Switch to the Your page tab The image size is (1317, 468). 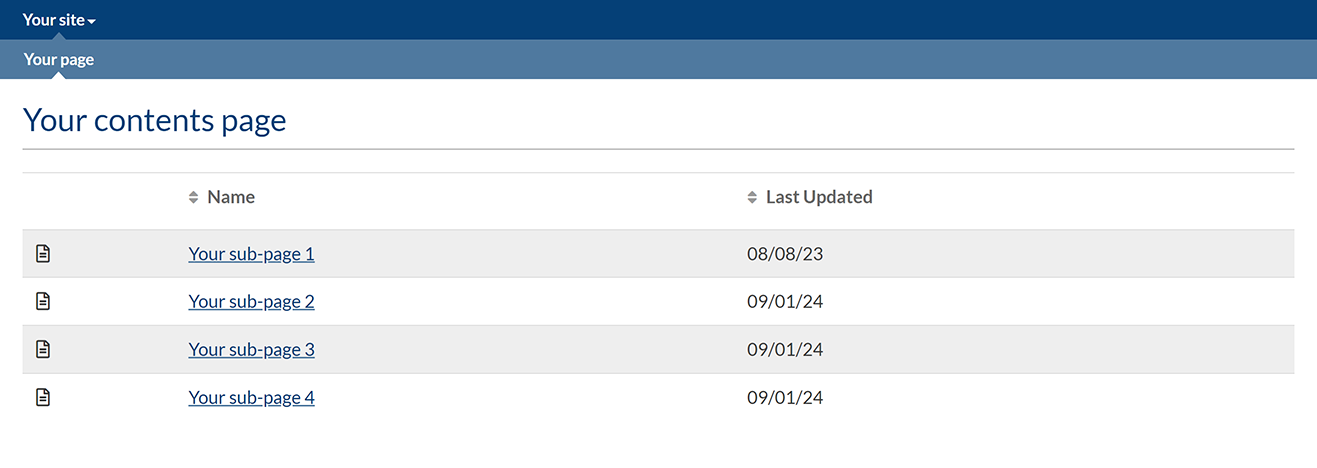click(59, 60)
